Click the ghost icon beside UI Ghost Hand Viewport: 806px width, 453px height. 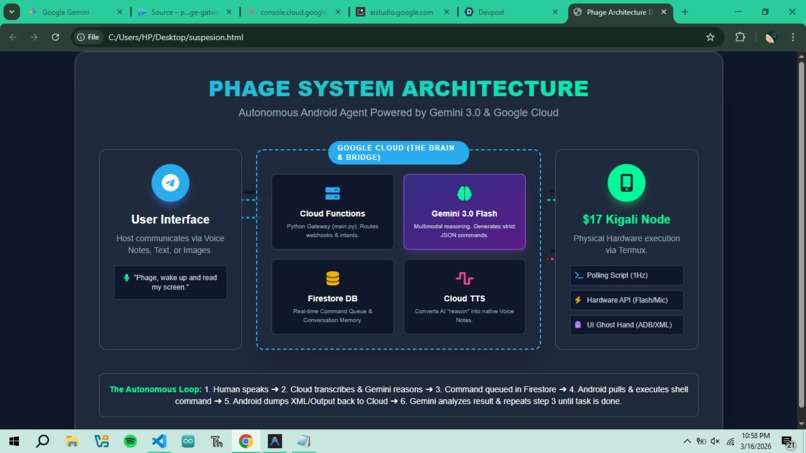click(578, 325)
